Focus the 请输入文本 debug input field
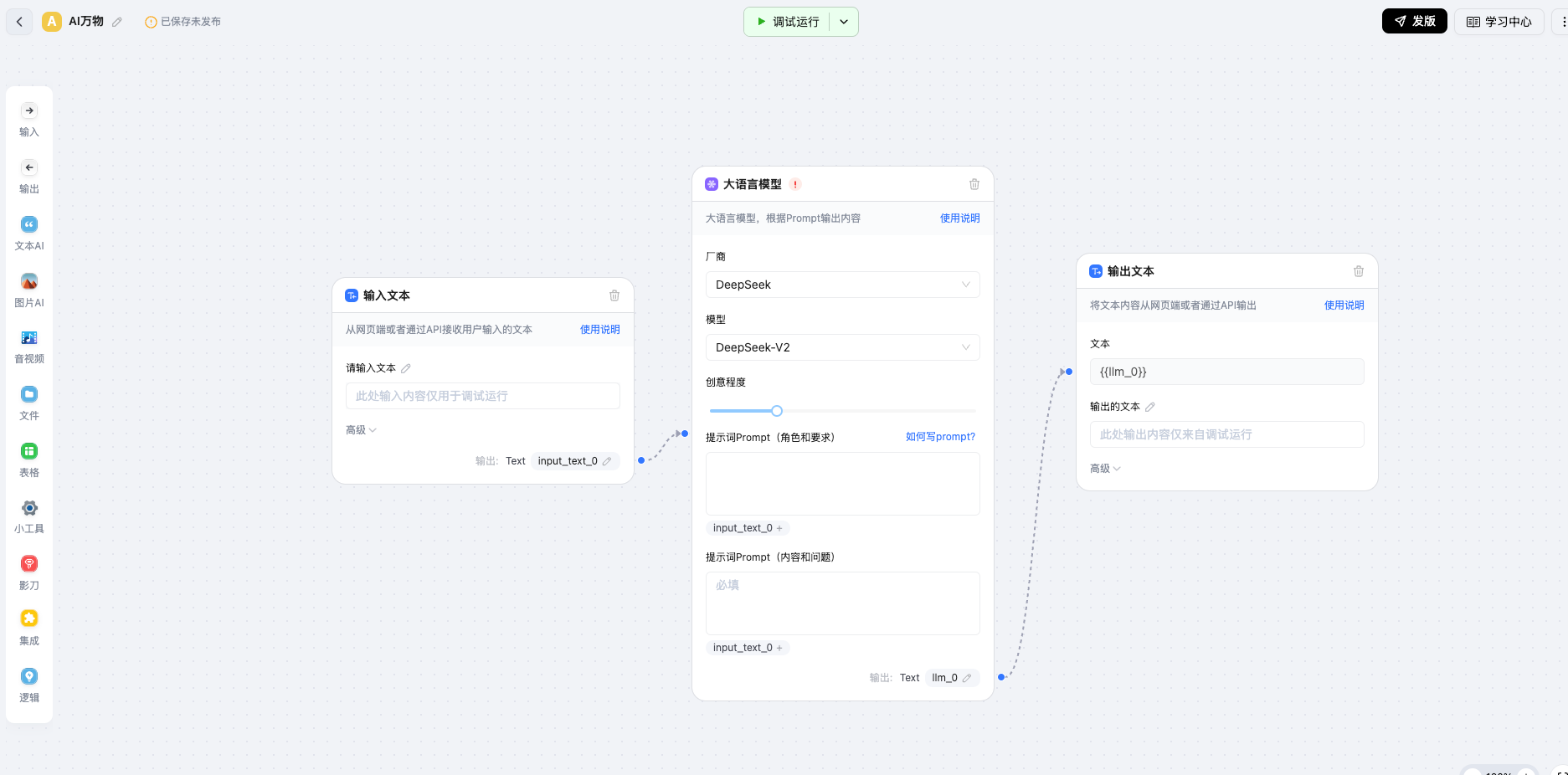Viewport: 1568px width, 775px height. [x=482, y=396]
